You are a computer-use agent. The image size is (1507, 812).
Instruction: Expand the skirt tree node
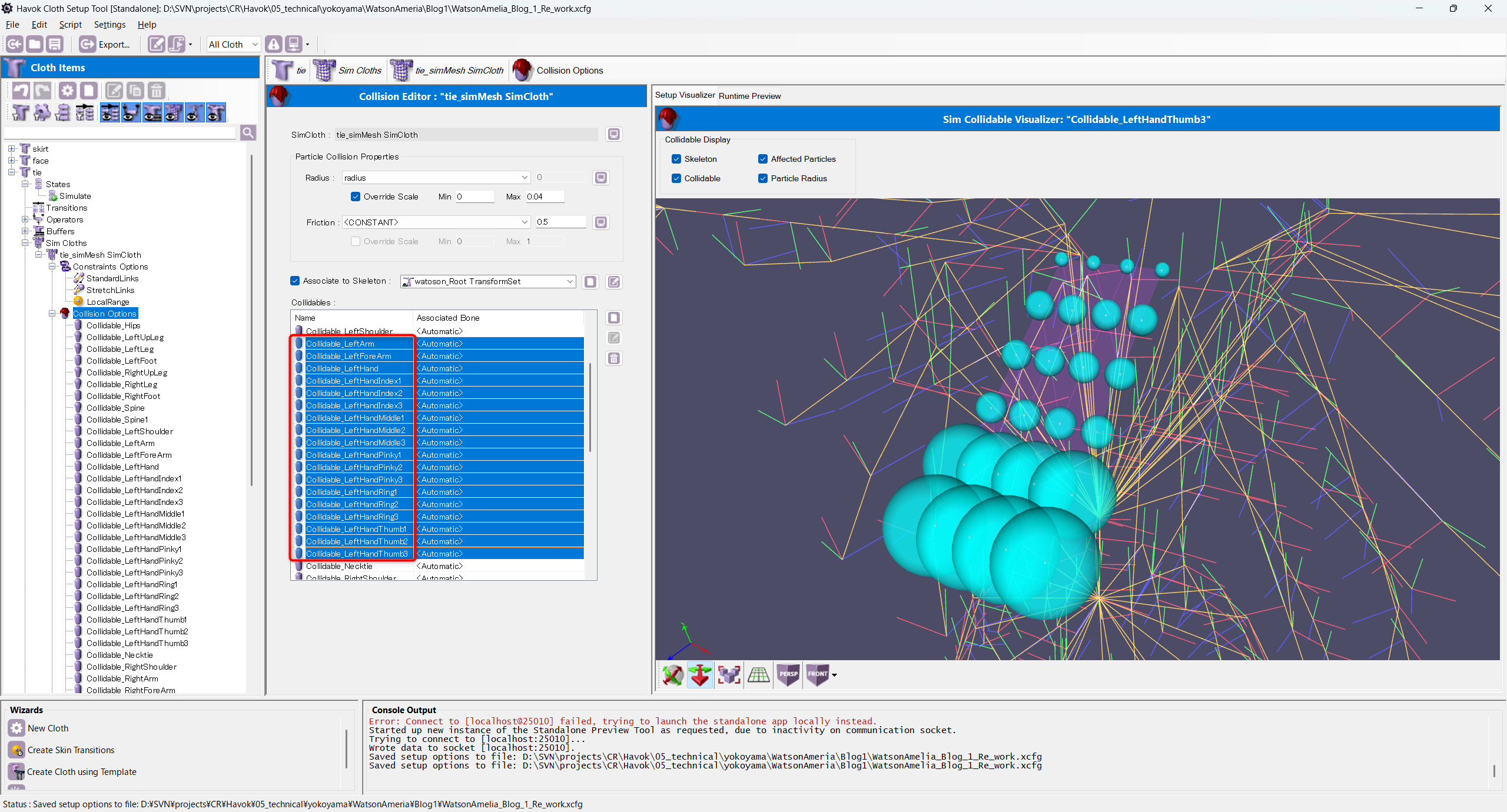(12, 149)
